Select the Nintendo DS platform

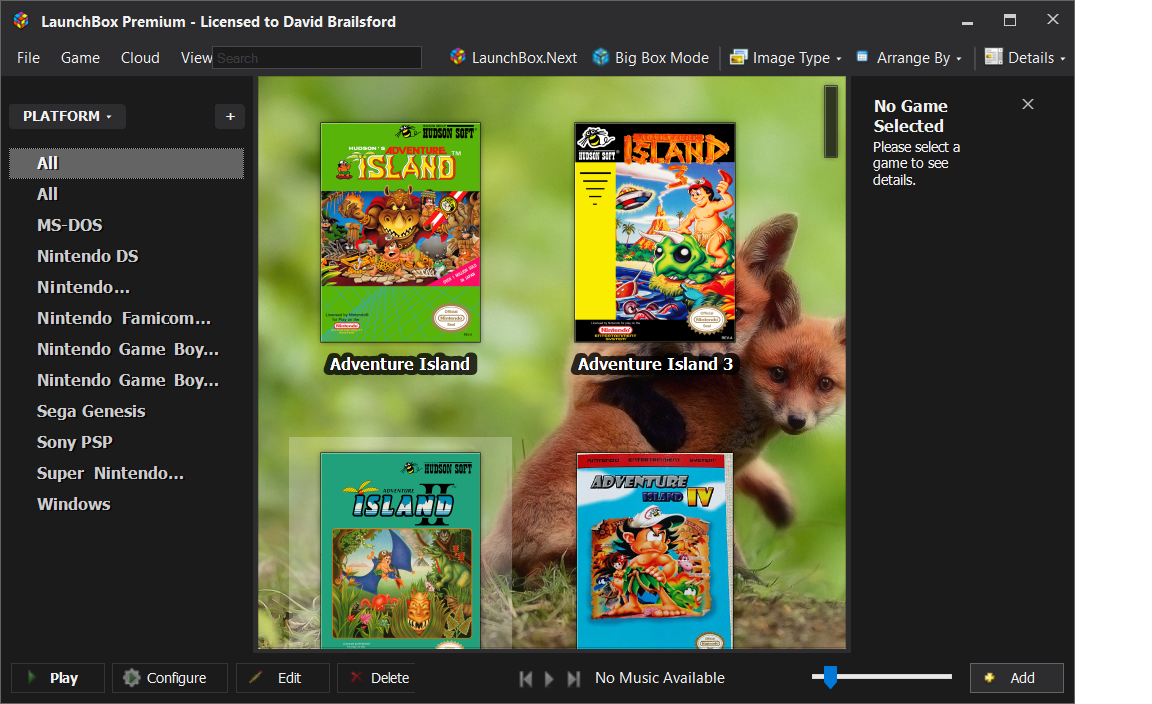[x=87, y=256]
